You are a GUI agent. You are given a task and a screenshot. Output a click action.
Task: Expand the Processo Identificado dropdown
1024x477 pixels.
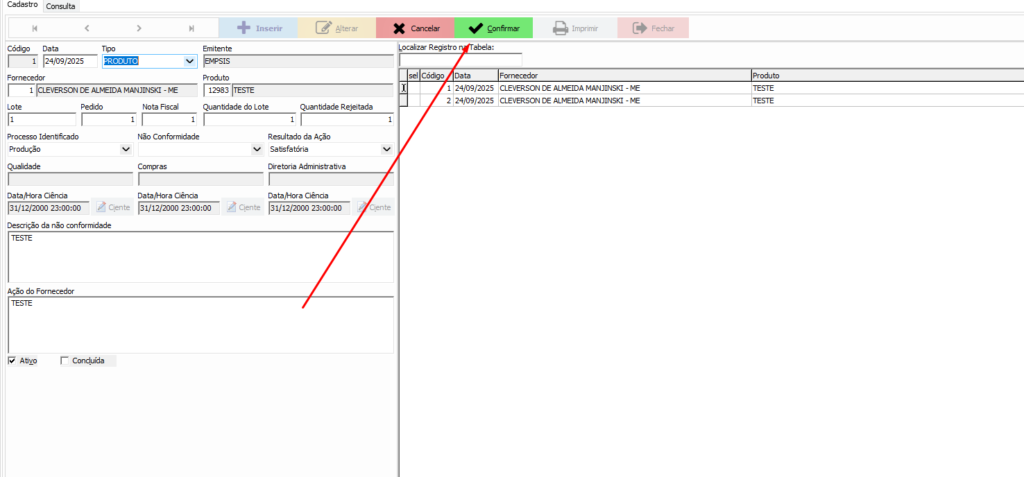point(125,149)
